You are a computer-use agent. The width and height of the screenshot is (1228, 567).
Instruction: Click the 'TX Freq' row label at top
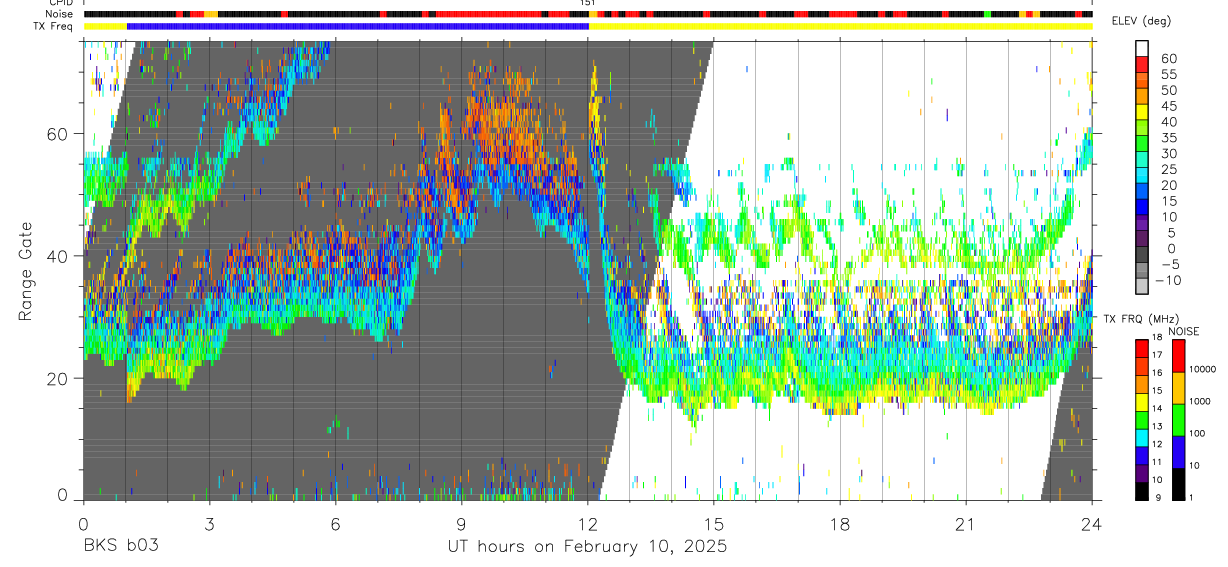click(x=55, y=26)
